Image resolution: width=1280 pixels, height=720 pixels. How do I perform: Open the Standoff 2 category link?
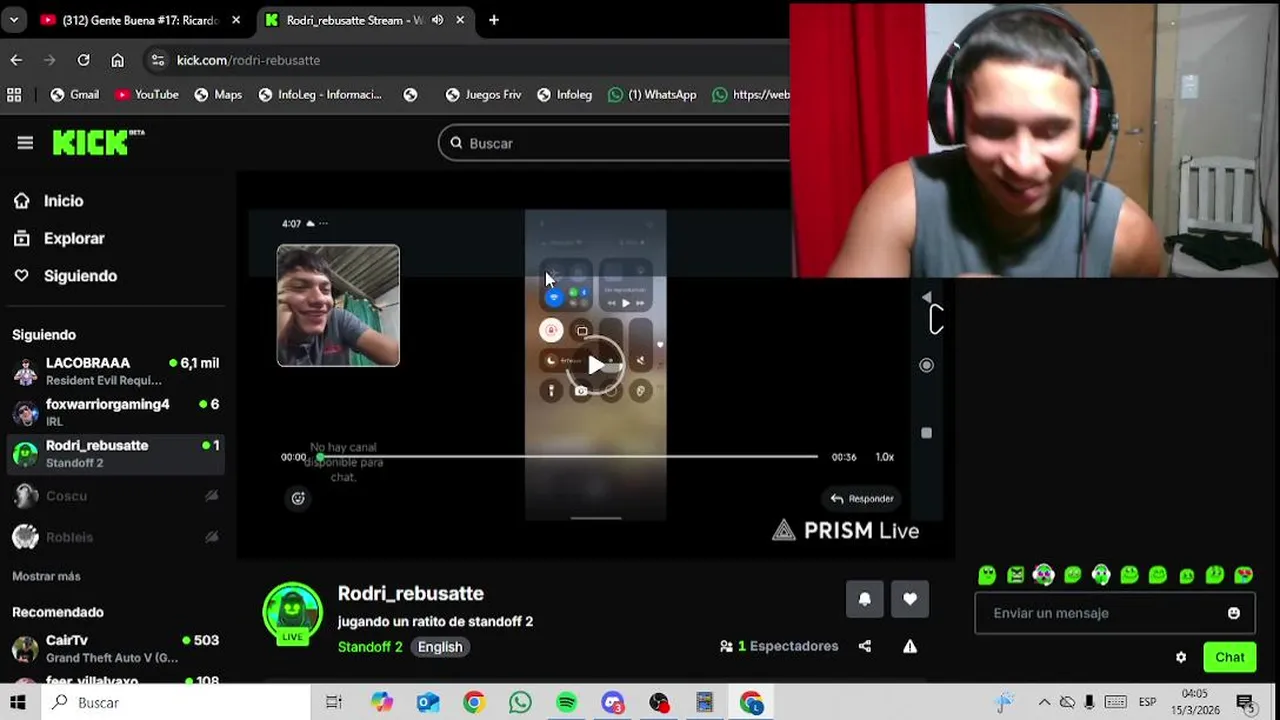pyautogui.click(x=370, y=647)
